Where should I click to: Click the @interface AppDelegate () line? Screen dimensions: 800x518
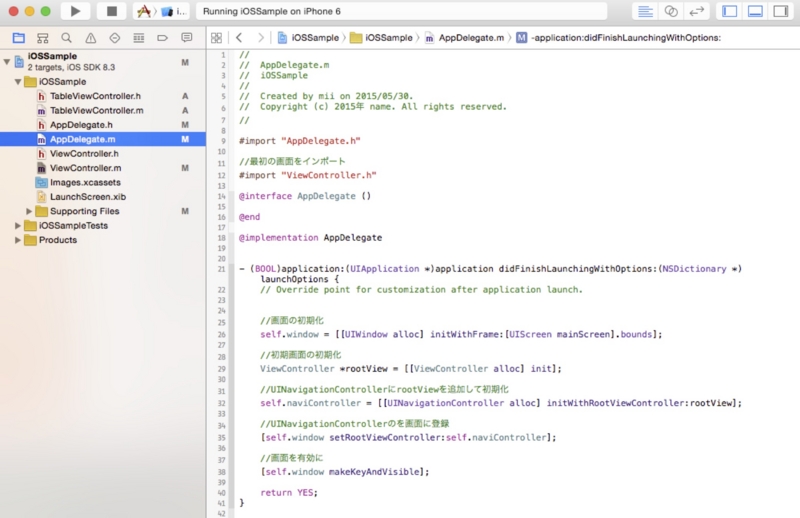[x=305, y=196]
